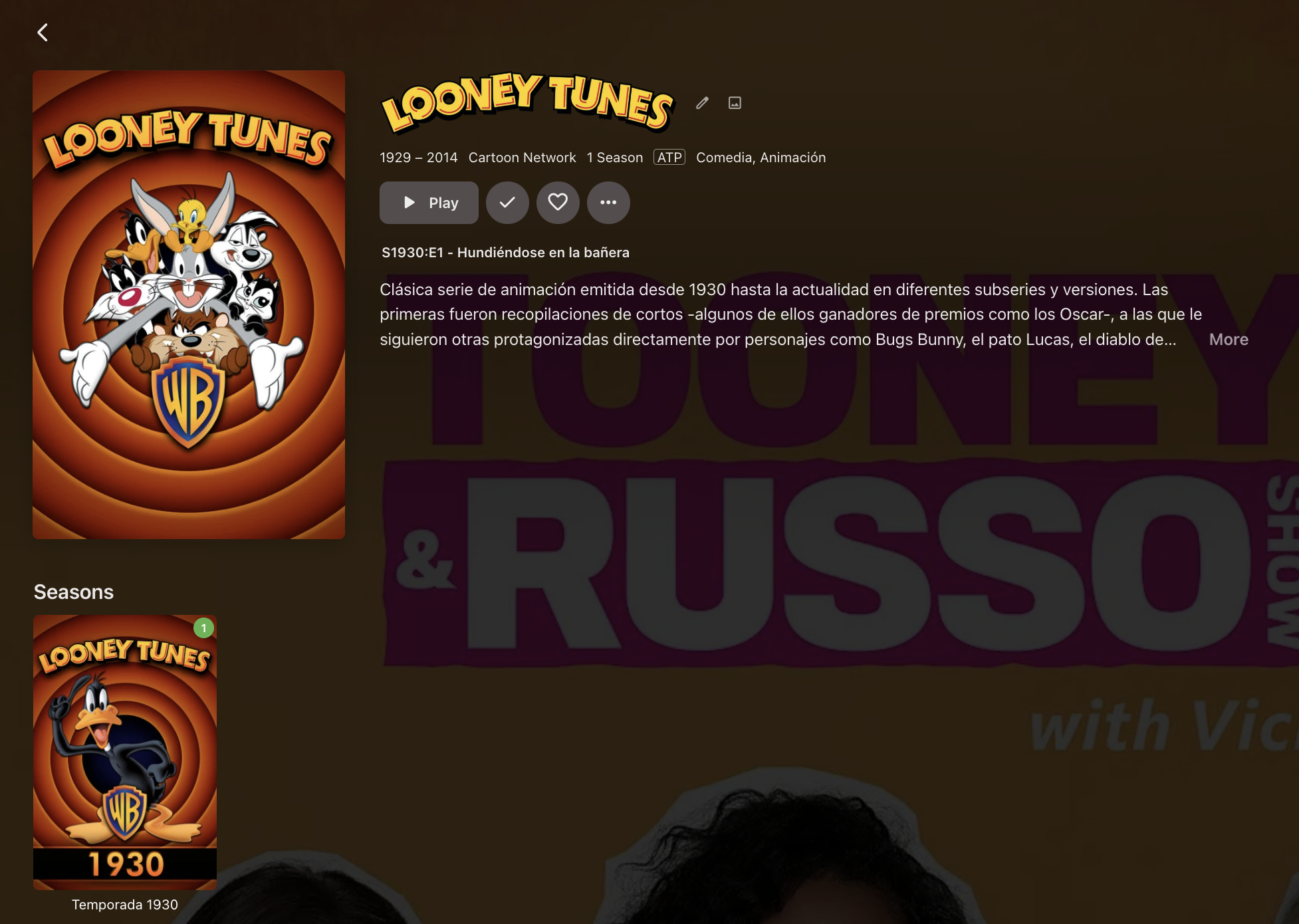The width and height of the screenshot is (1299, 924).
Task: Open Cartoon Network studio link
Action: click(x=522, y=158)
